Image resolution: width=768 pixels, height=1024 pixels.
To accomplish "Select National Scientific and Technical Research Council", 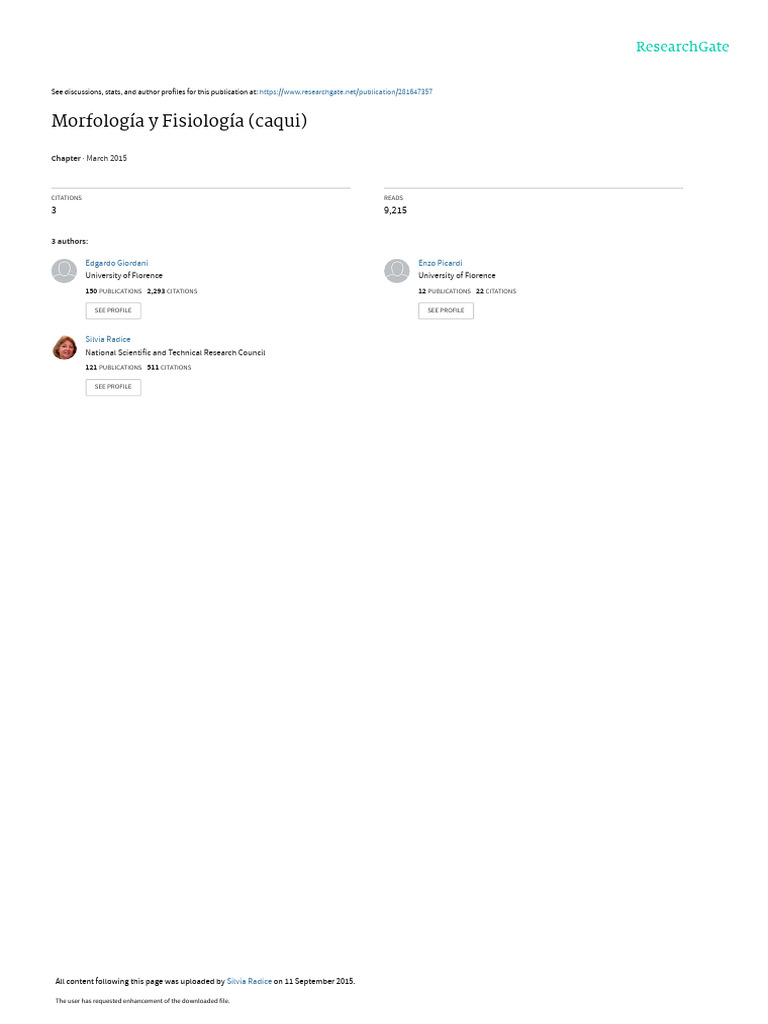I will (x=175, y=353).
